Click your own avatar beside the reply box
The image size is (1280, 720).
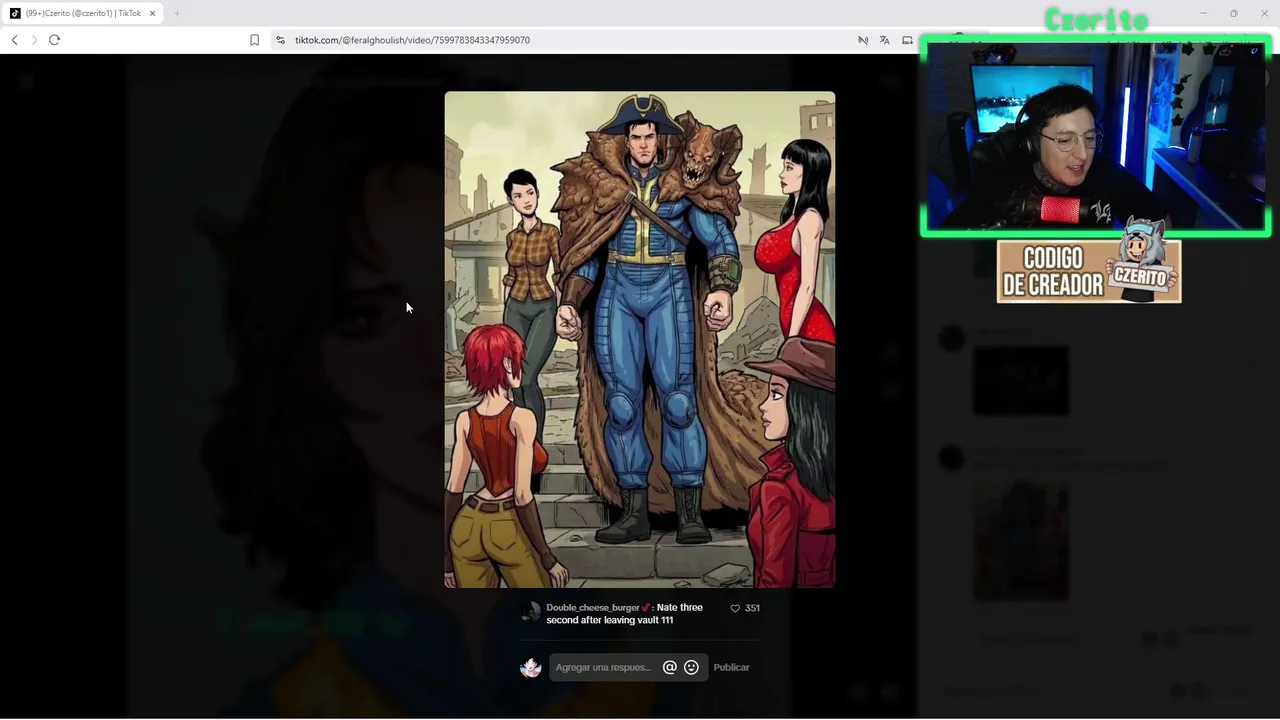tap(530, 667)
